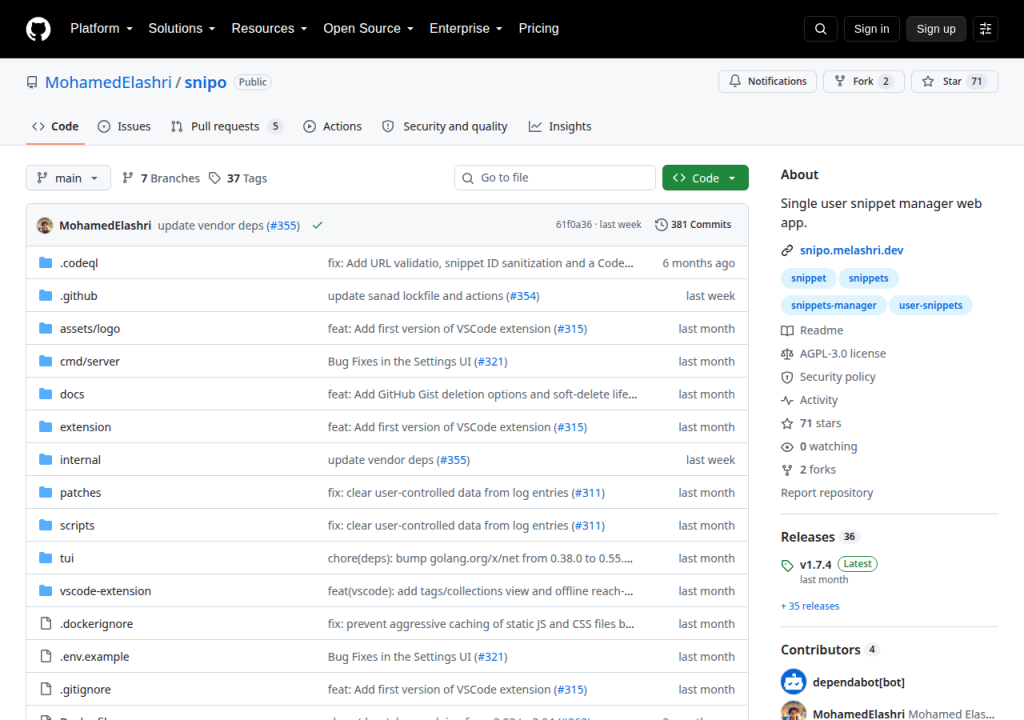Open the green Code dropdown button
The height and width of the screenshot is (720, 1024).
tap(705, 178)
